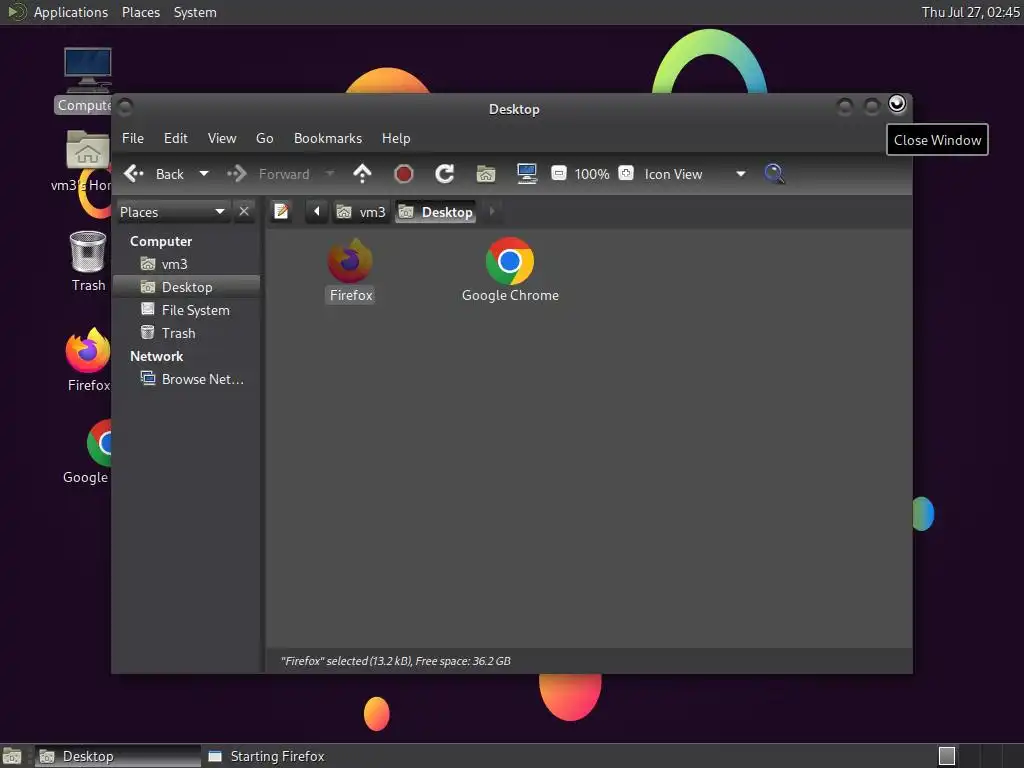Open the File menu

point(133,138)
